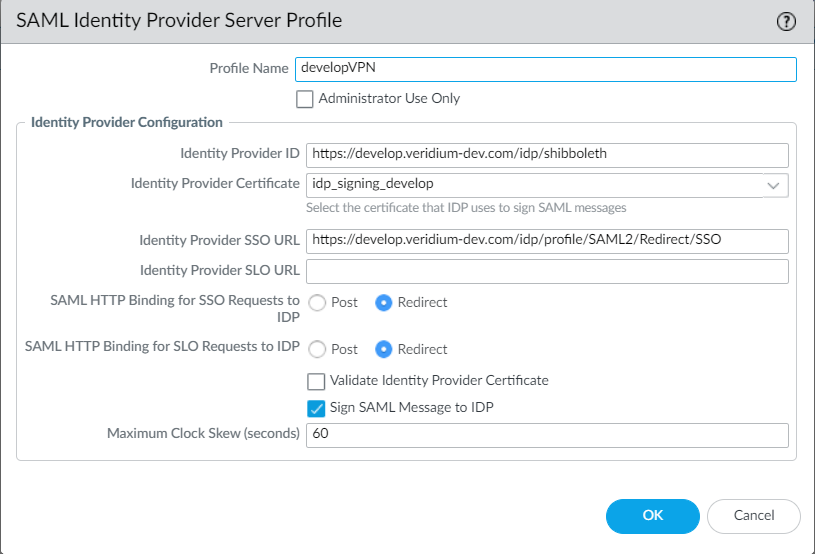Select Redirect for SLO Requests binding
The width and height of the screenshot is (815, 554).
coord(383,349)
